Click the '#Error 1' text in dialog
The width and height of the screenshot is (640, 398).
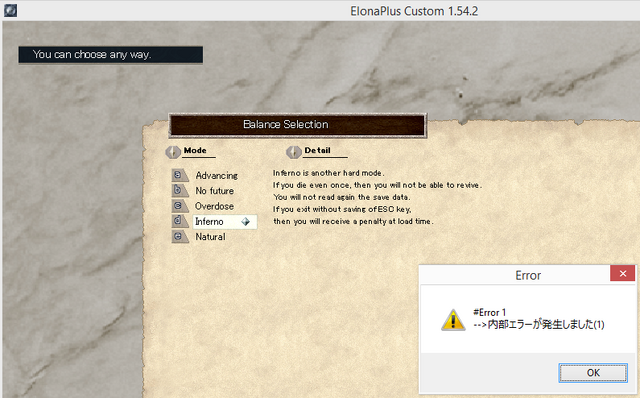point(489,313)
